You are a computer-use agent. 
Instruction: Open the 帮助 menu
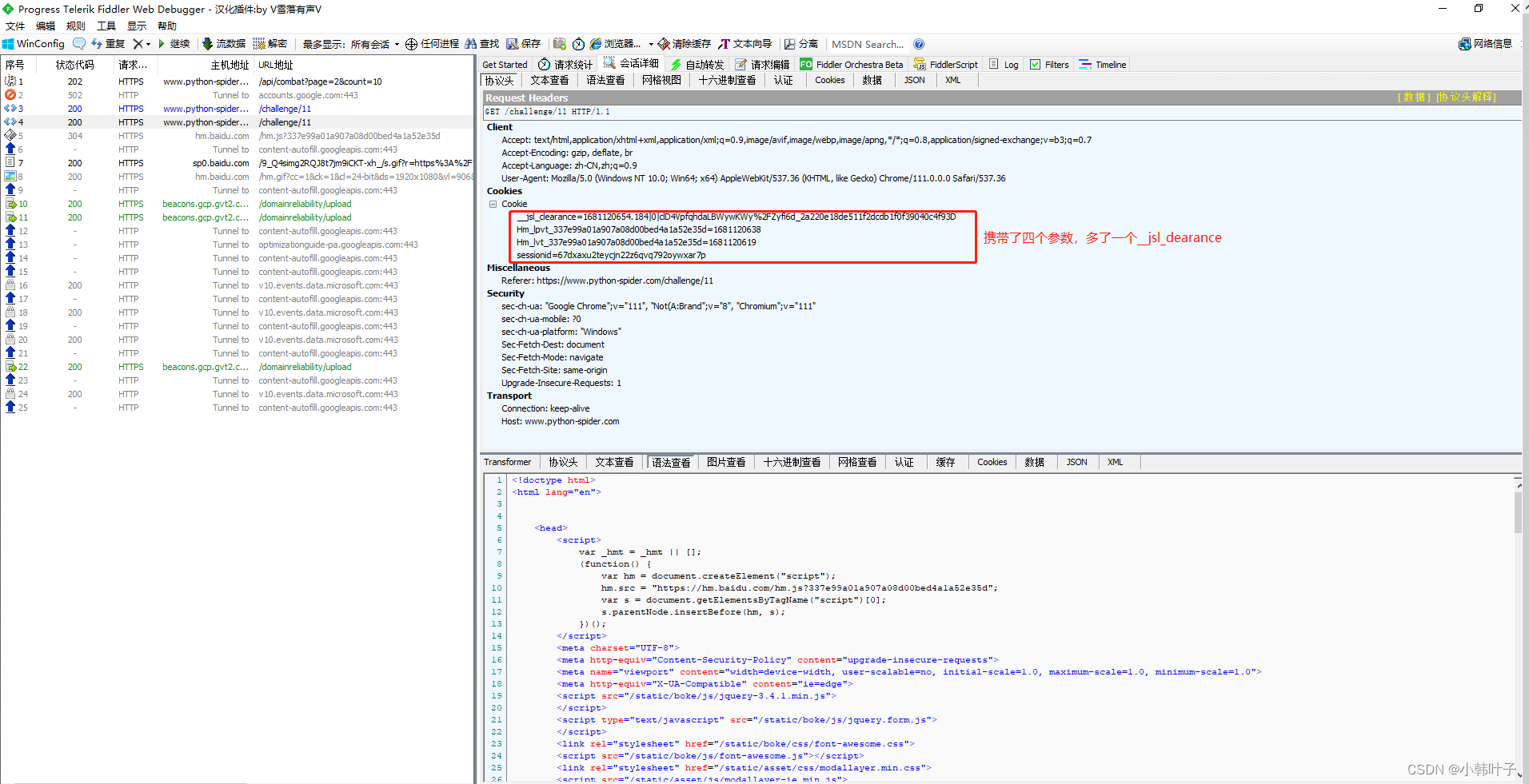[167, 26]
